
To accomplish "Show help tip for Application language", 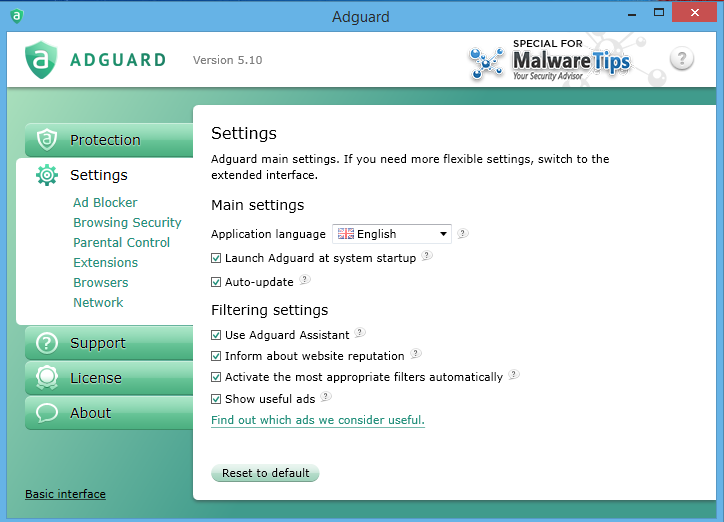I will [x=462, y=234].
